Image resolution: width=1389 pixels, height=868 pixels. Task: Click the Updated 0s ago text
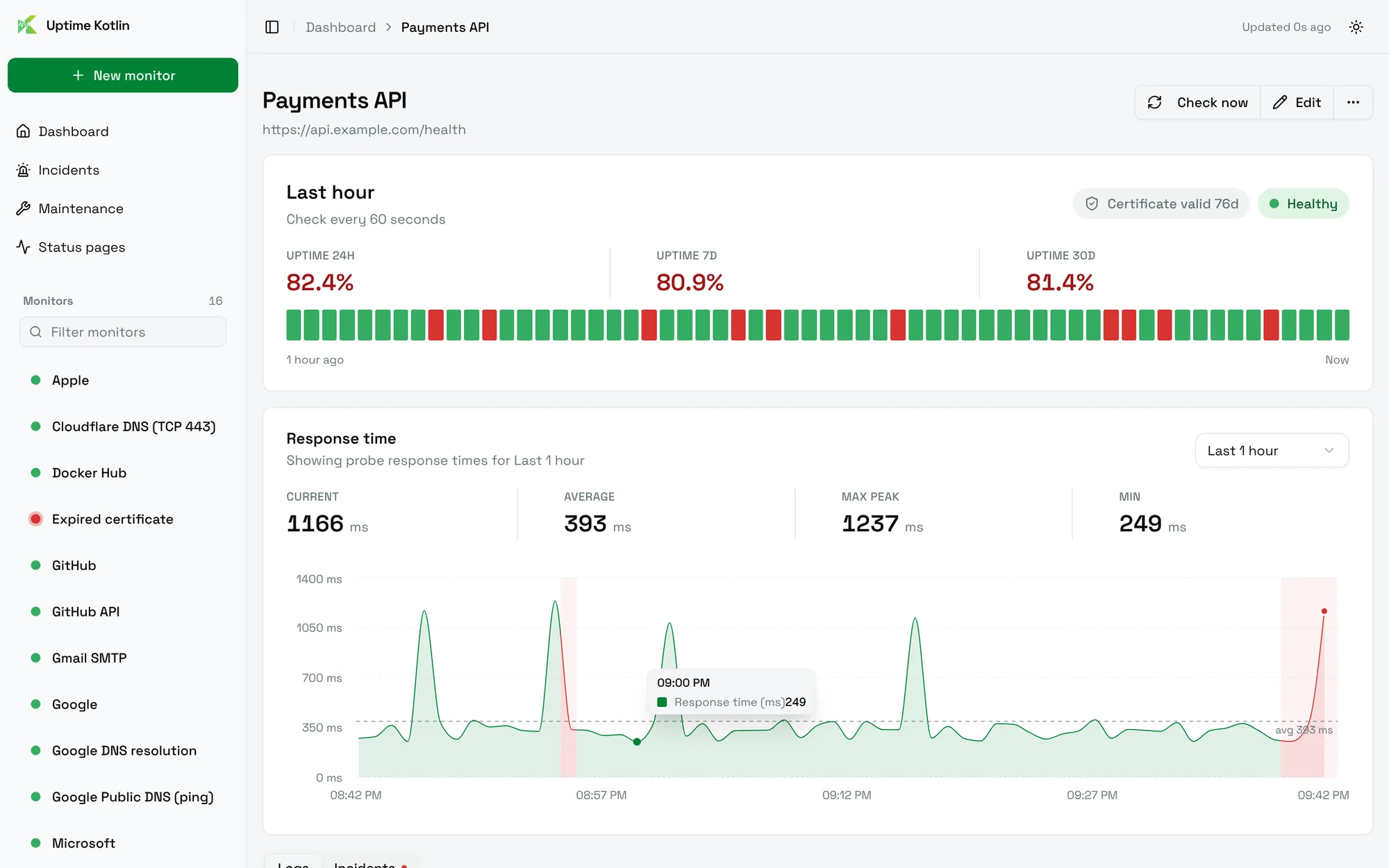[x=1286, y=27]
